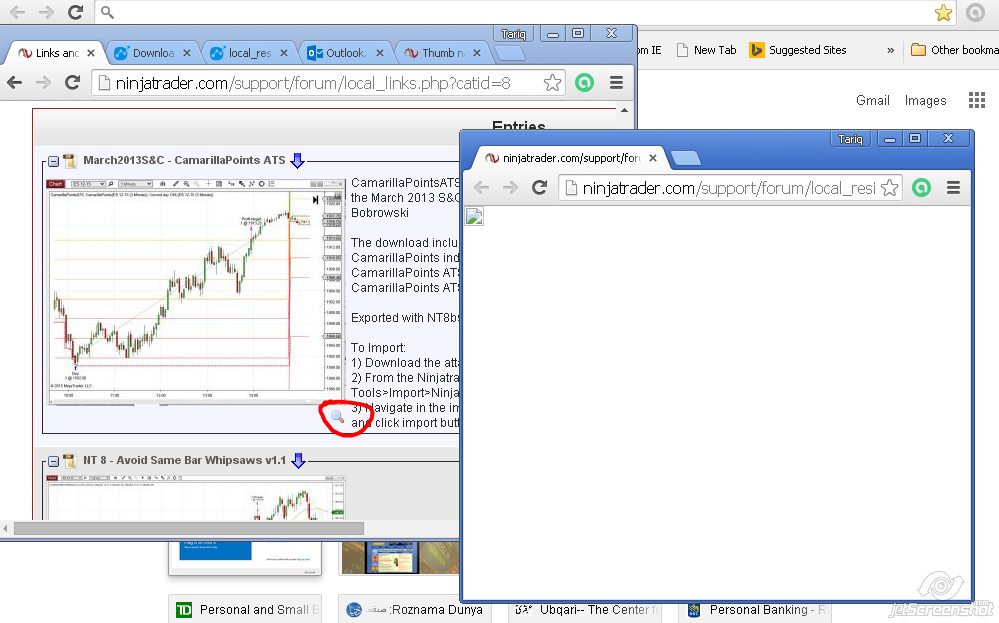Switch to the Links and tab
The width and height of the screenshot is (999, 623).
(x=56, y=53)
